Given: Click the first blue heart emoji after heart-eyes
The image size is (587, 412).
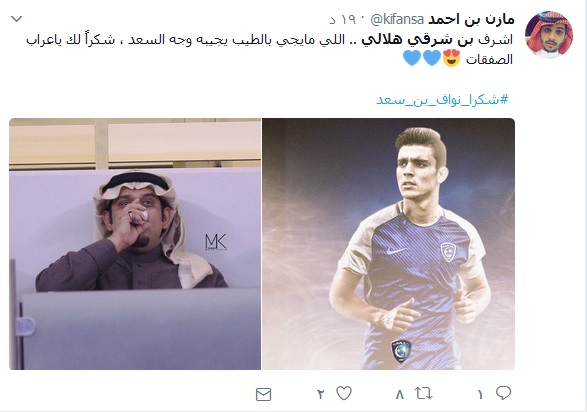Looking at the screenshot, I should (432, 58).
